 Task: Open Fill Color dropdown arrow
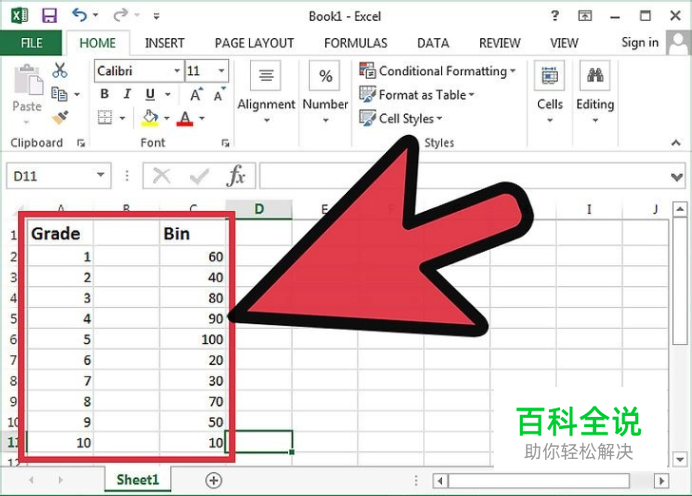click(167, 118)
